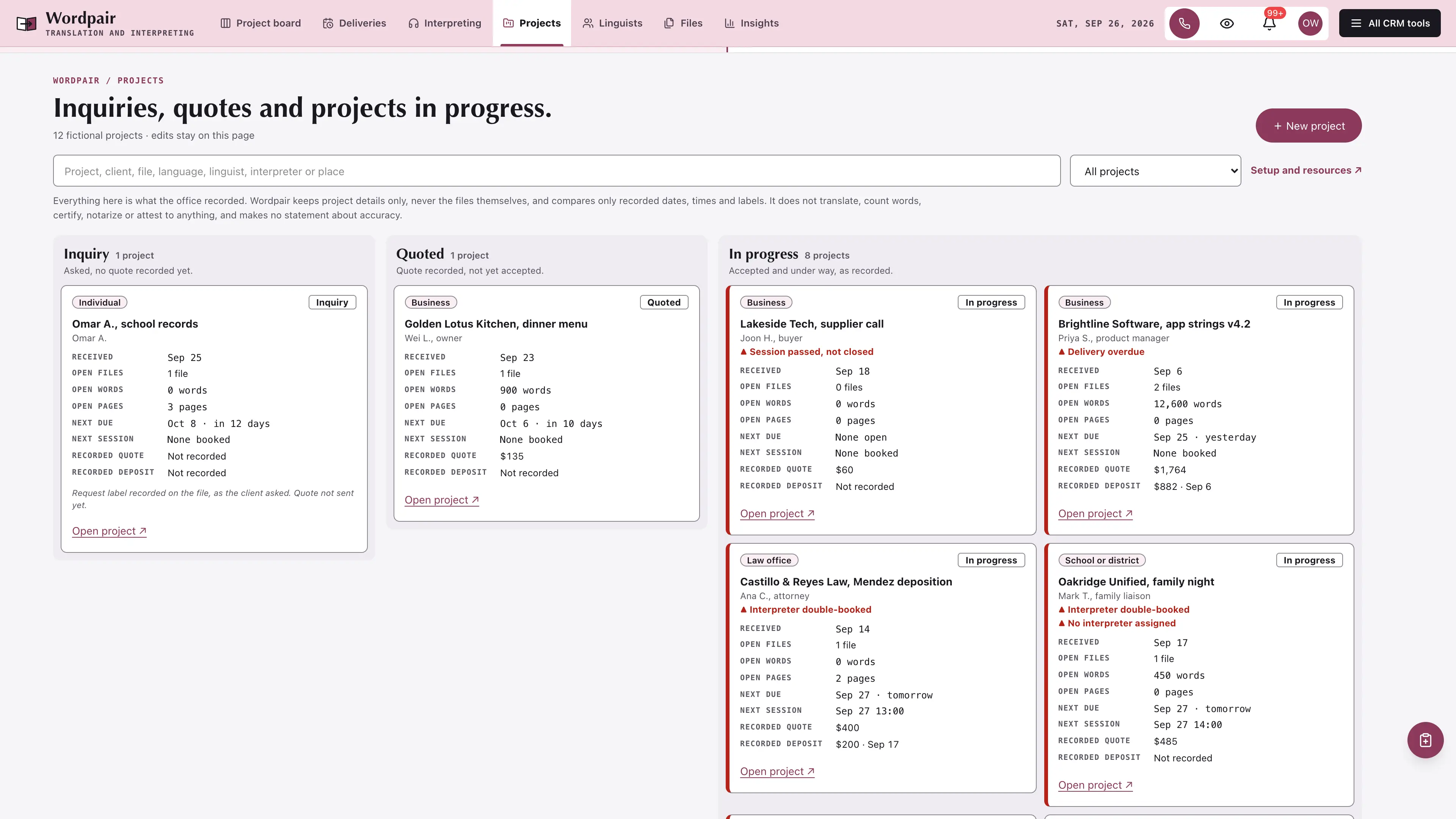Switch to the Interpreting tab
1456x819 pixels.
tap(445, 23)
